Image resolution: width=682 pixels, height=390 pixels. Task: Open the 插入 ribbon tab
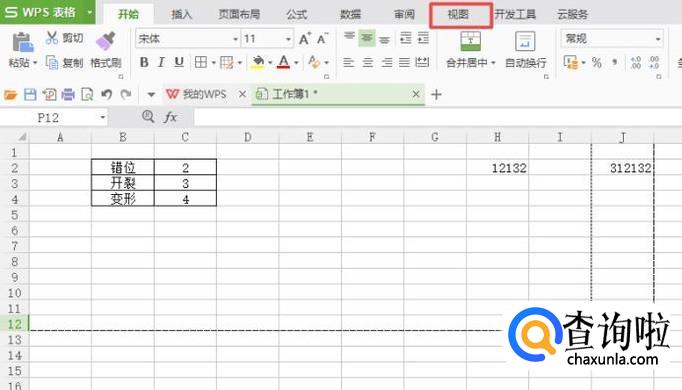click(182, 14)
